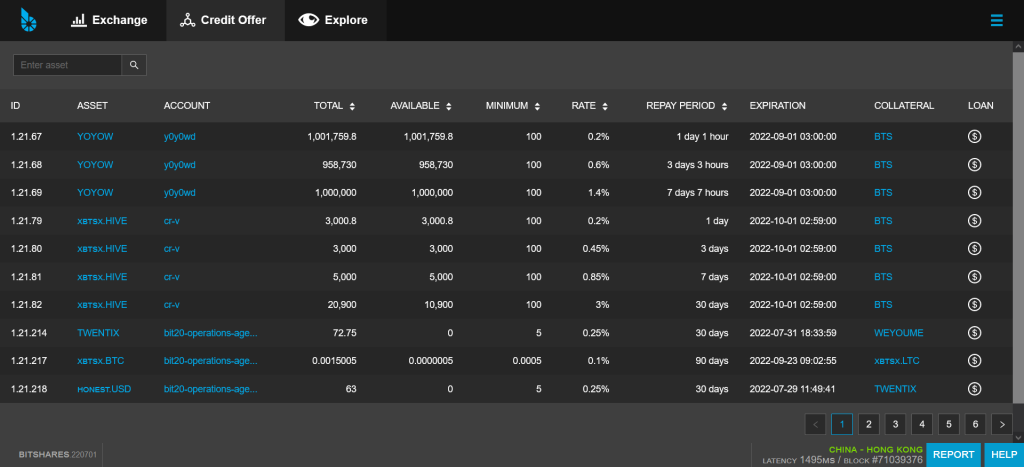The height and width of the screenshot is (467, 1024).
Task: Sort table by Available column
Action: coord(421,106)
